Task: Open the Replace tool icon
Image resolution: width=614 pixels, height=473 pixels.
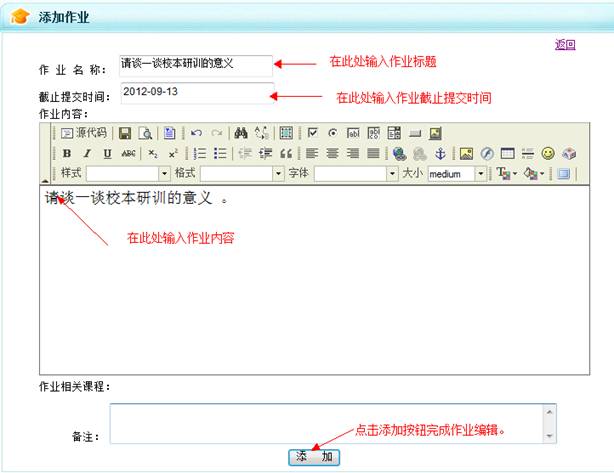Action: point(261,134)
